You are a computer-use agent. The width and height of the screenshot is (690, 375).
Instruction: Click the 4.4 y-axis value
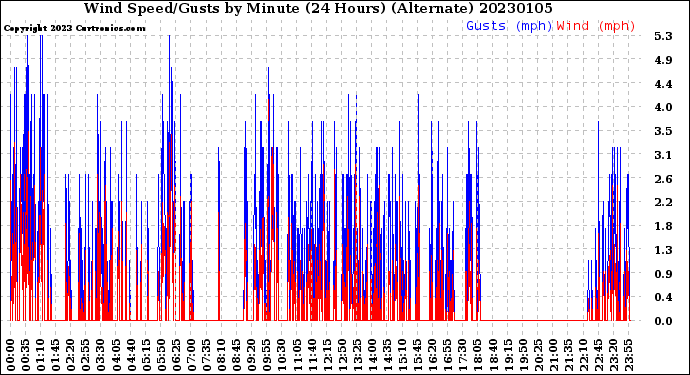[x=663, y=84]
